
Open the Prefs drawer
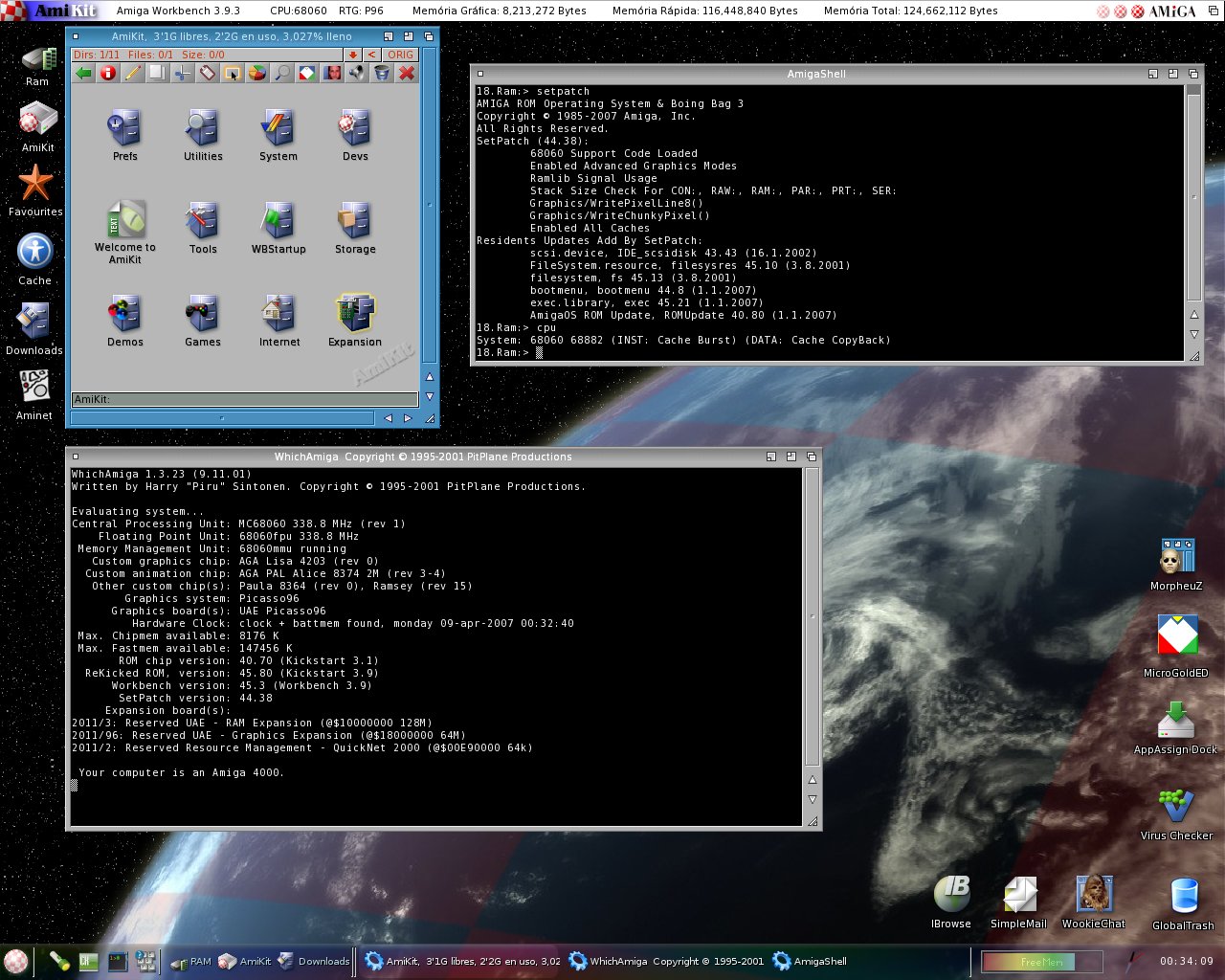click(x=125, y=135)
